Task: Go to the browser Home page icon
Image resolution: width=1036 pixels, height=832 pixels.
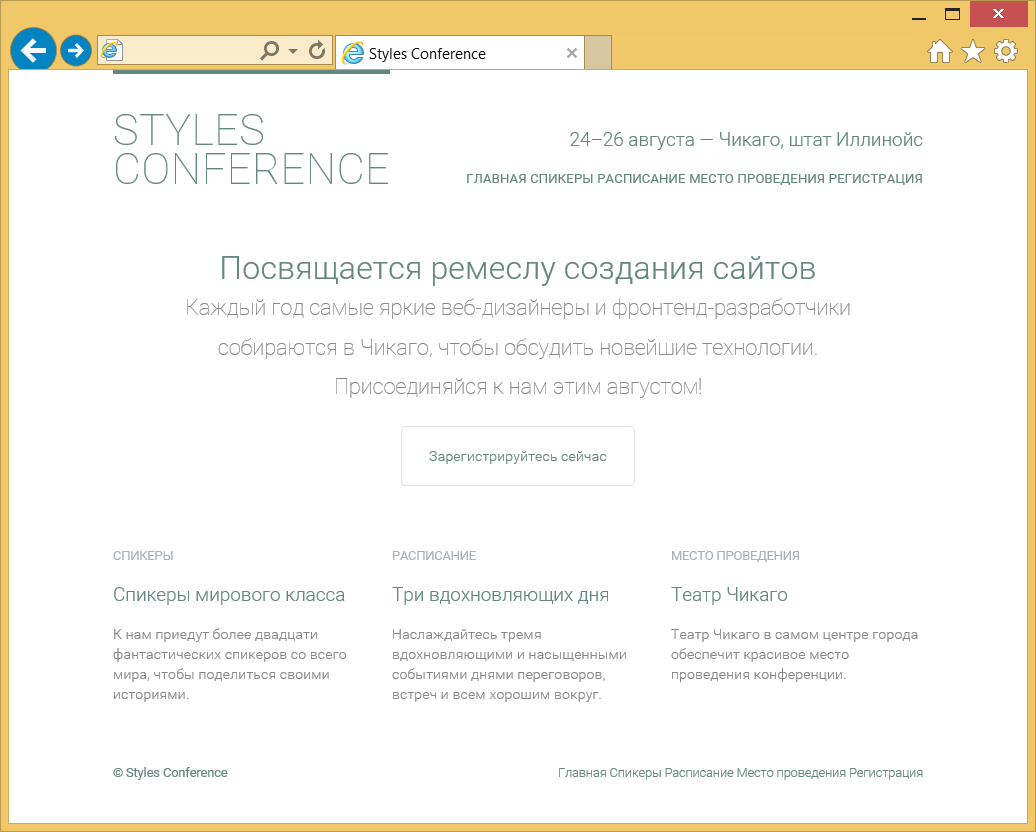Action: 940,52
